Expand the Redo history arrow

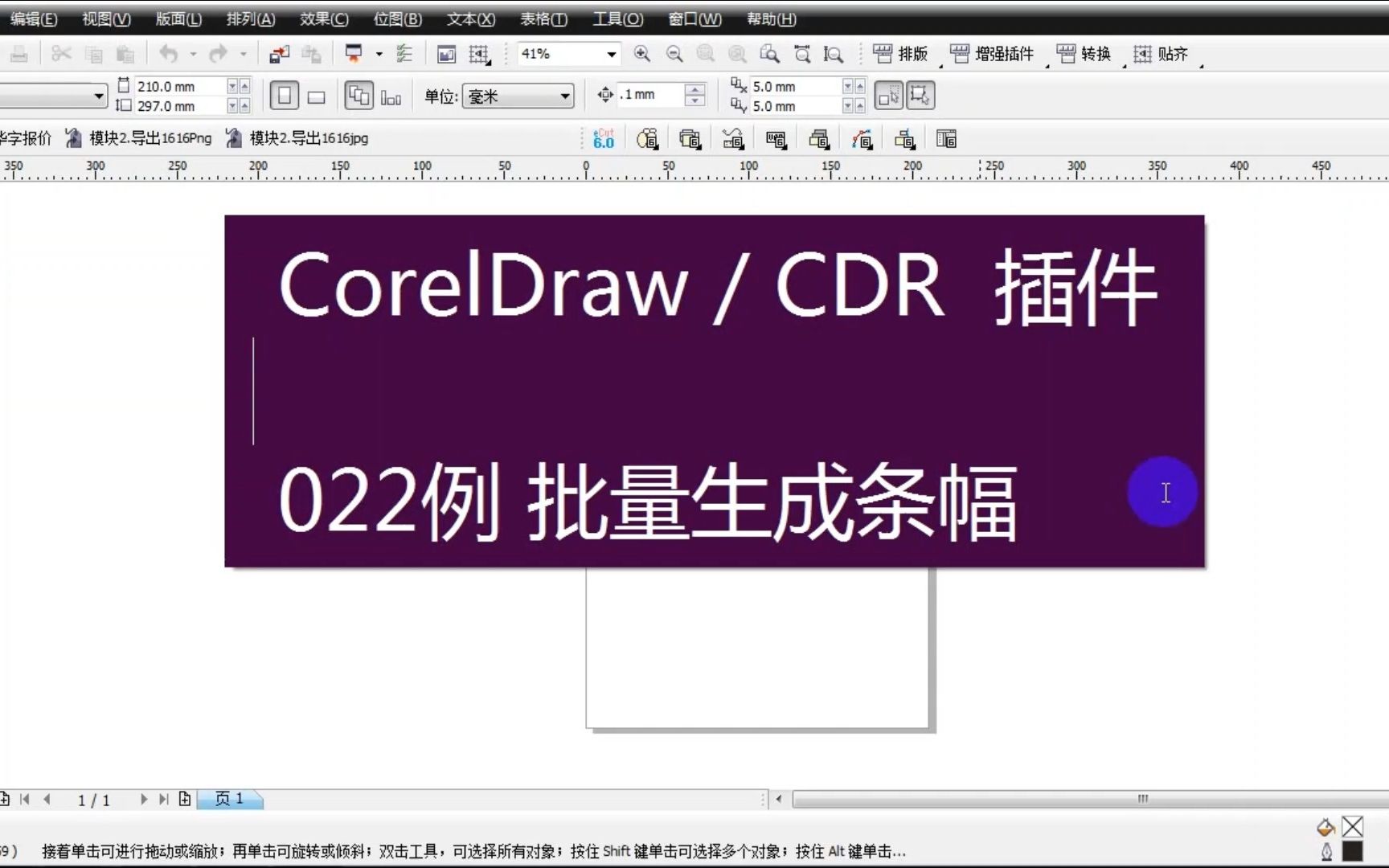[243, 54]
